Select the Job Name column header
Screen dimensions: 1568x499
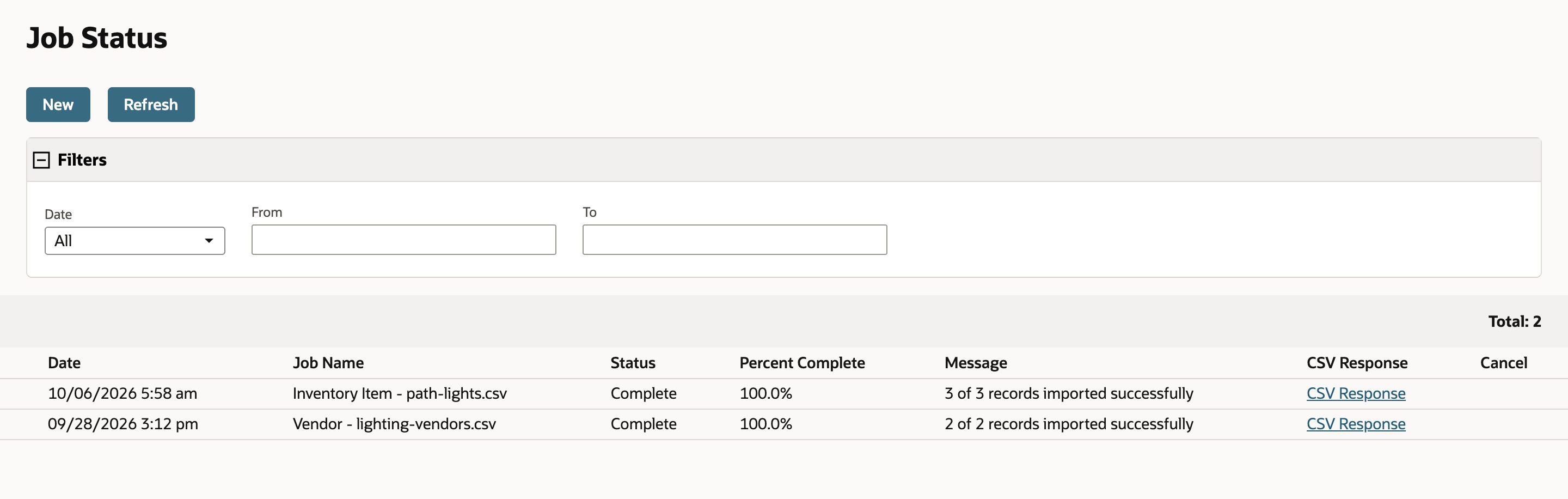[328, 363]
